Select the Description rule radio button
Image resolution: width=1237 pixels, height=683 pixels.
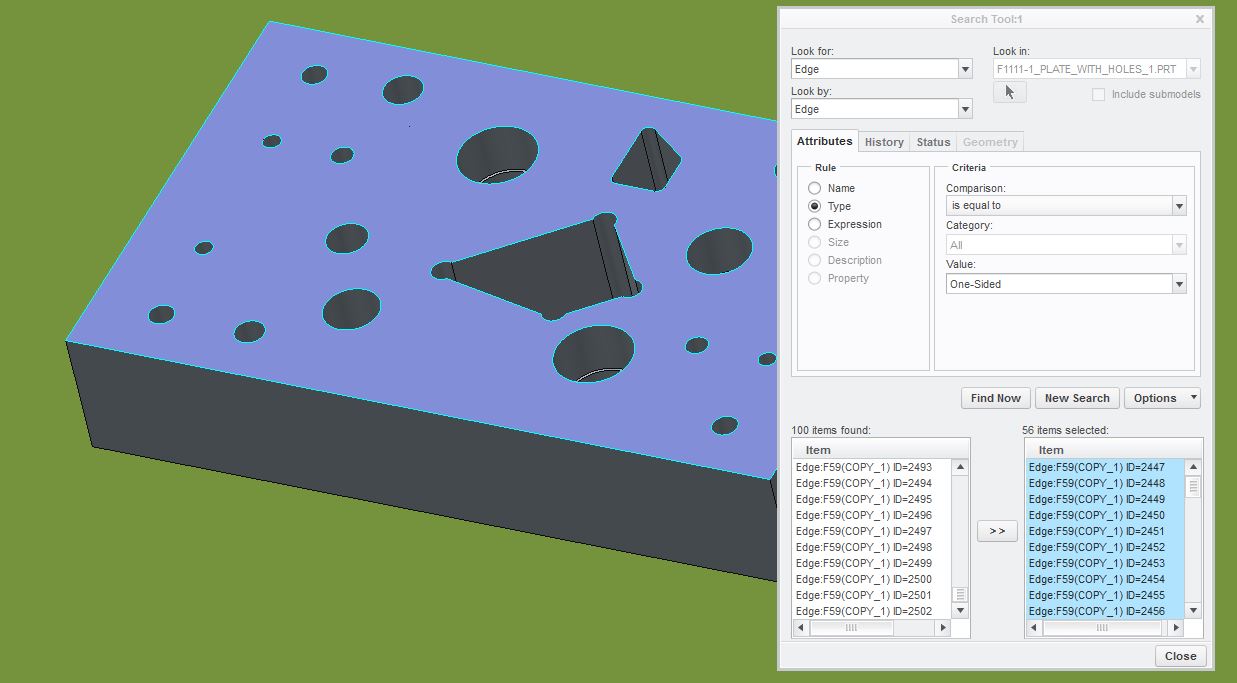coord(815,260)
